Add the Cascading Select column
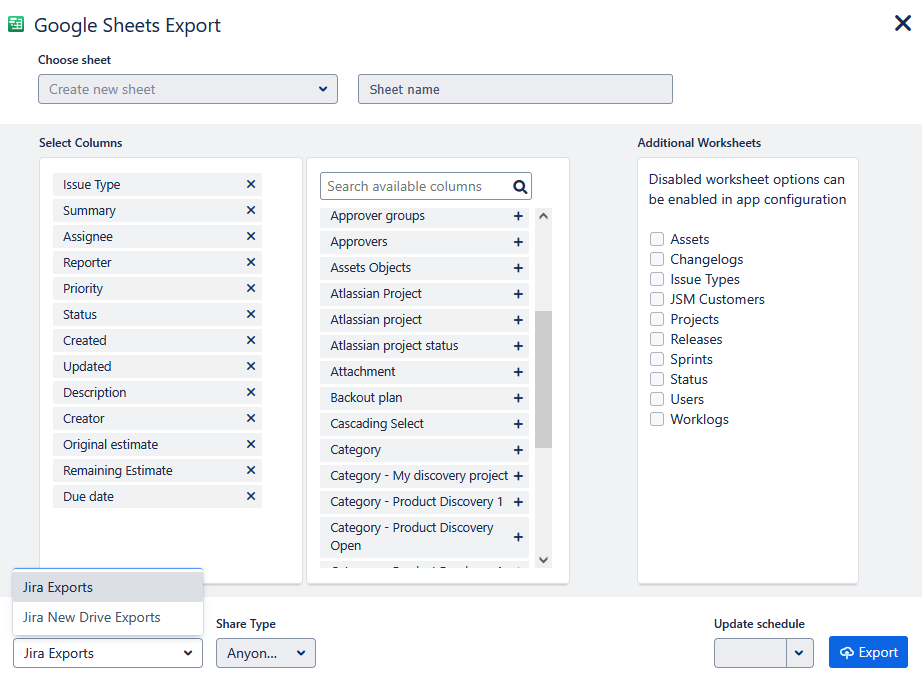 tap(518, 424)
